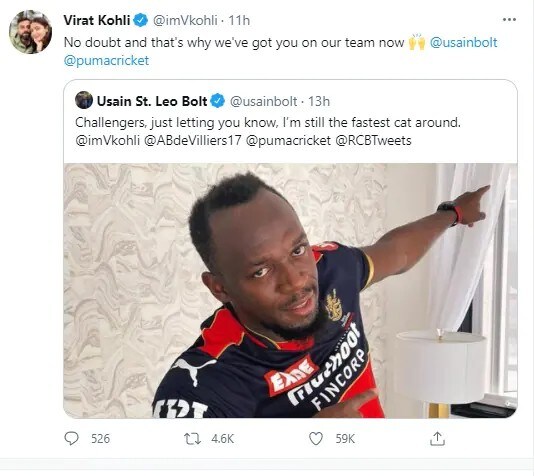Click Usain Bolt's verified badge
The image size is (534, 476).
[217, 101]
